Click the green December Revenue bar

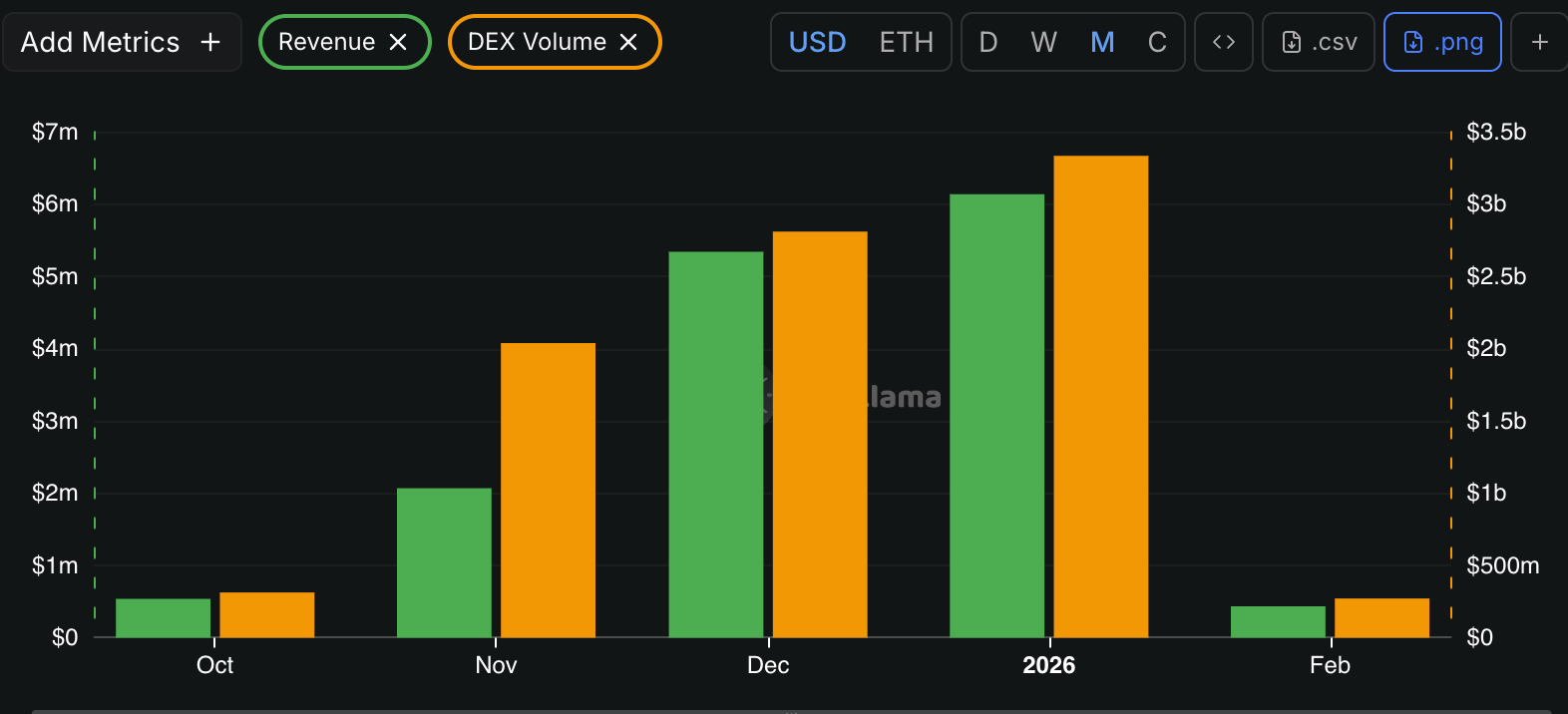716,445
